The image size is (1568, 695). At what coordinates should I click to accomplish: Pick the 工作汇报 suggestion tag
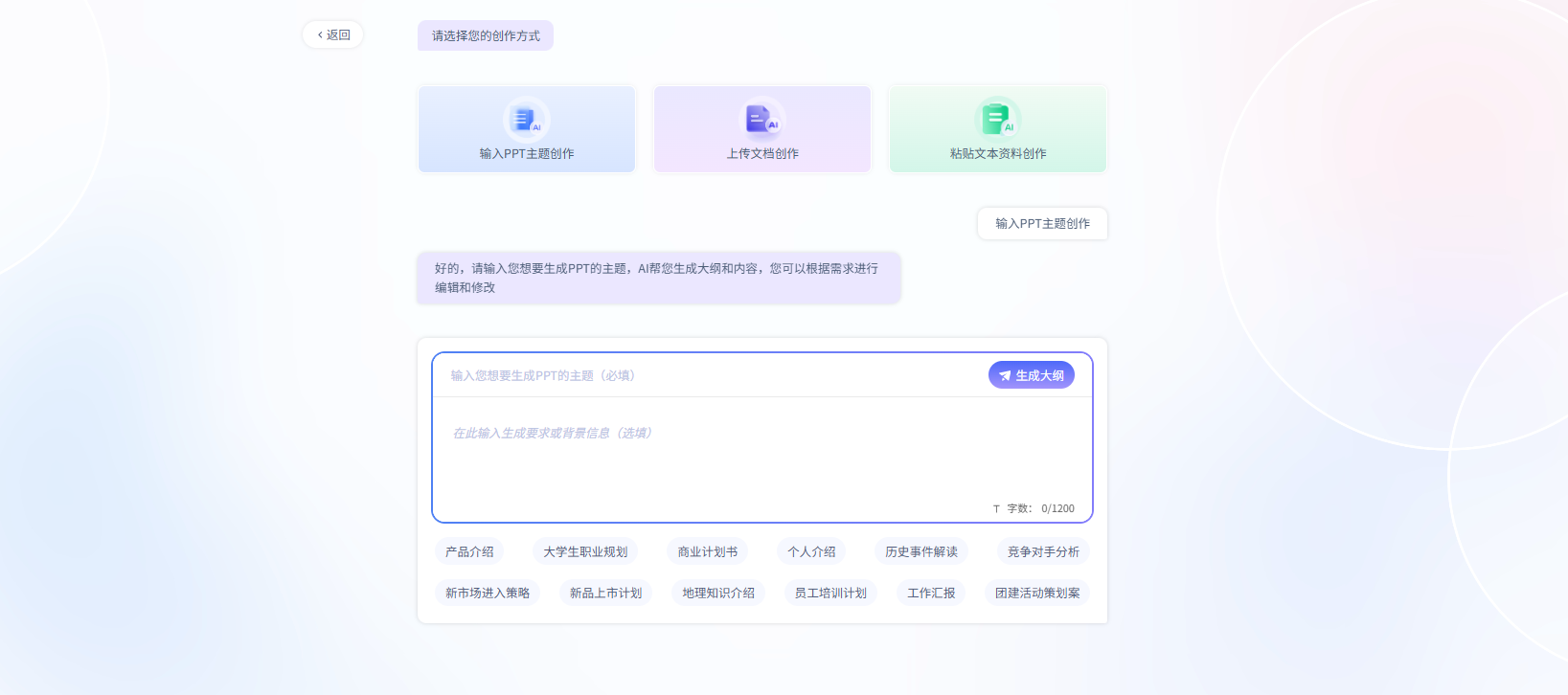pos(931,593)
